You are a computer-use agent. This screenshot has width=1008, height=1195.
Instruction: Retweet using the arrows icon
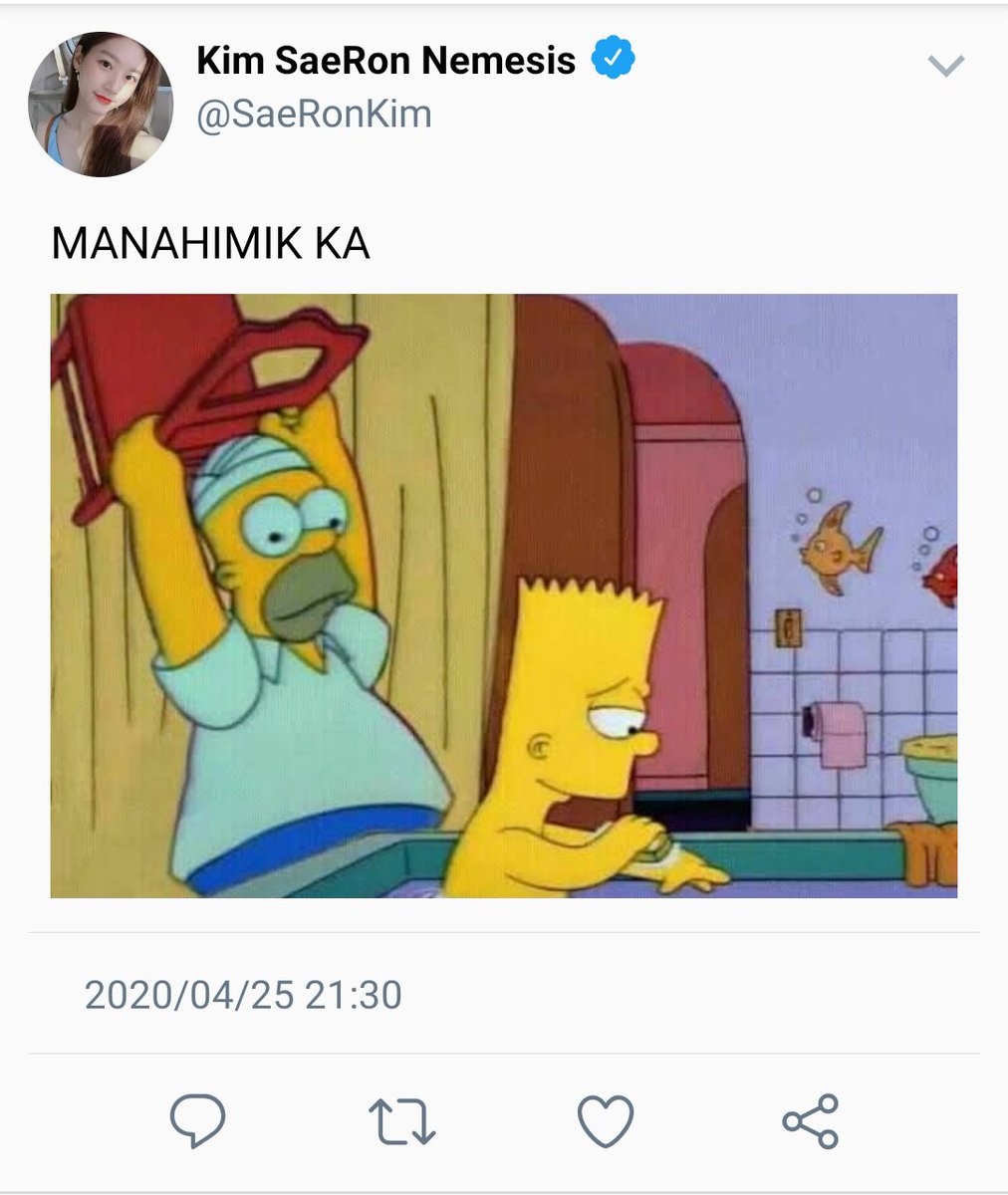pyautogui.click(x=402, y=1120)
